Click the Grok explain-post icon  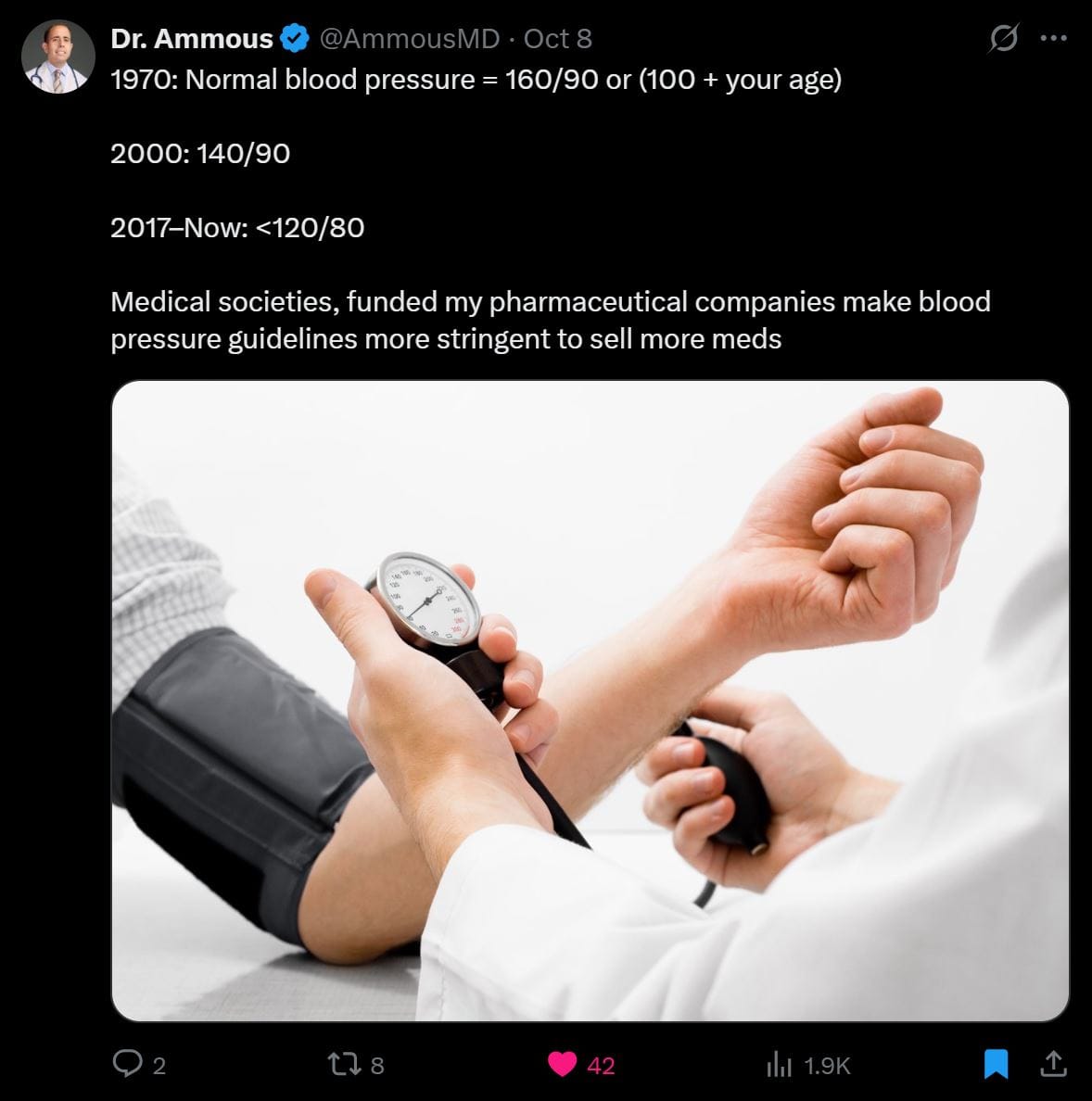tap(1003, 38)
